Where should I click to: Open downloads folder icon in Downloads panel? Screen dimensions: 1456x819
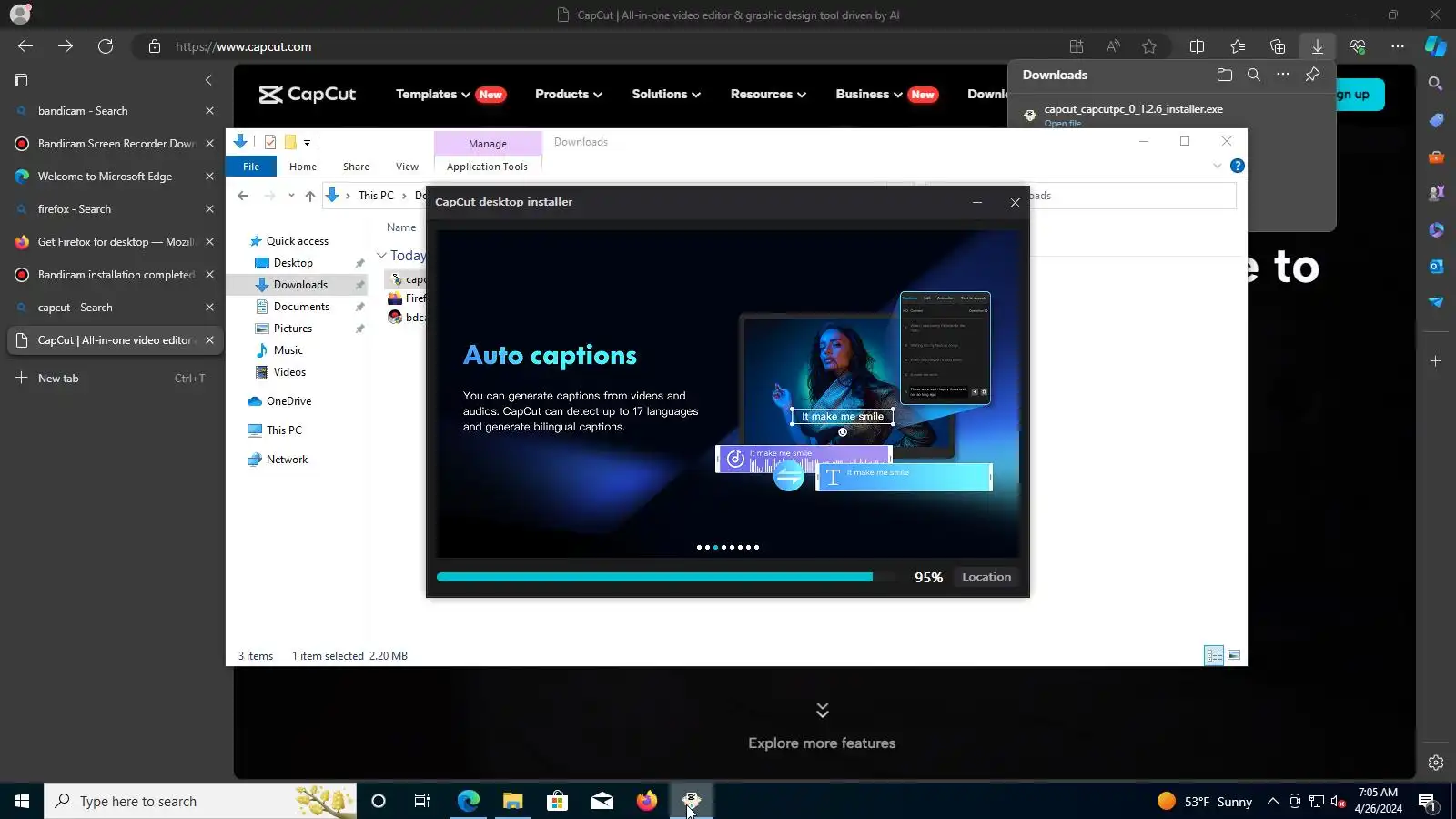pyautogui.click(x=1225, y=75)
